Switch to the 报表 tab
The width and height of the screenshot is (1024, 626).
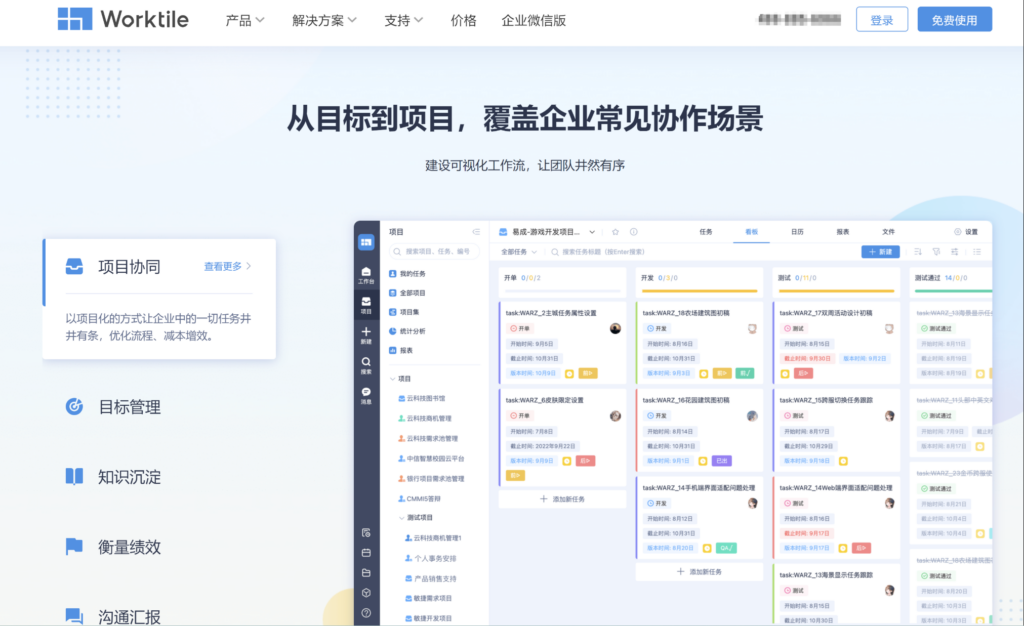click(x=843, y=232)
